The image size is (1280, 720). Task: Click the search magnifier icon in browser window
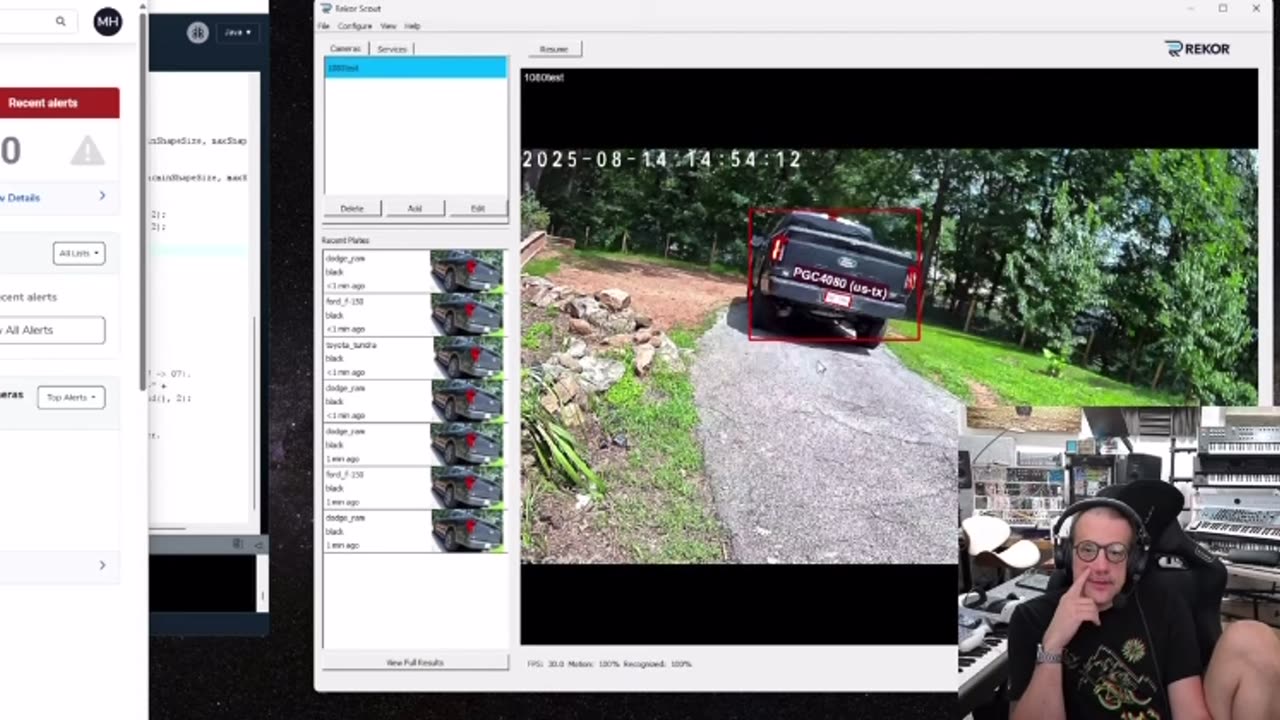tap(60, 21)
